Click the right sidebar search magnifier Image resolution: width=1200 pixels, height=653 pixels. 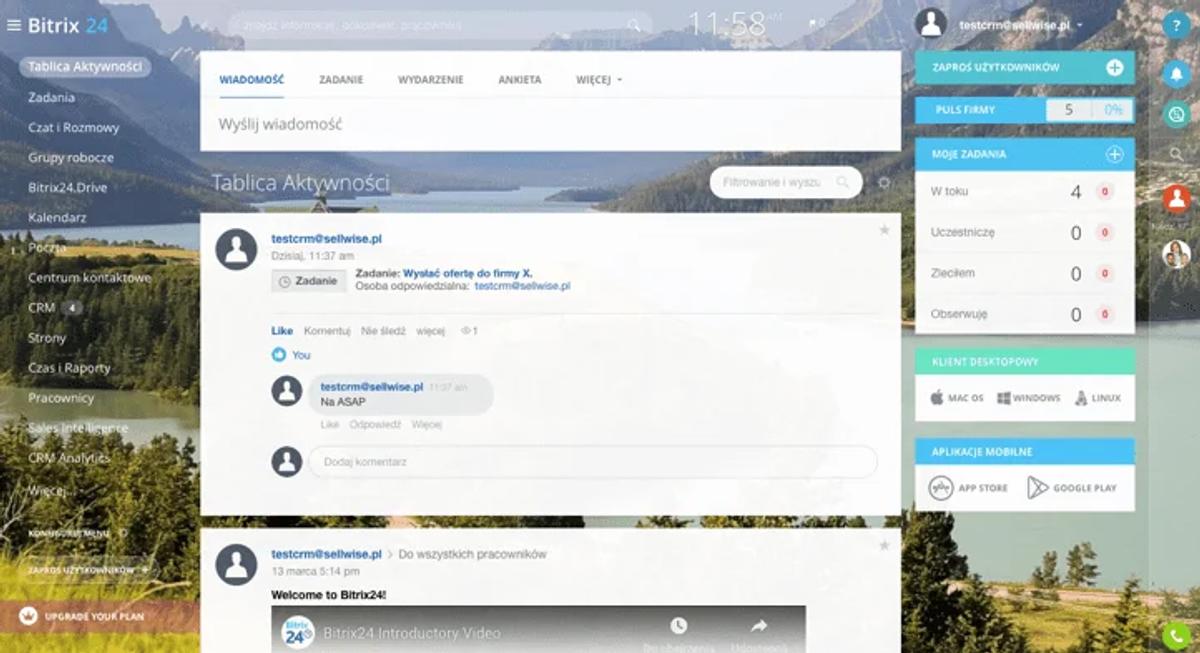(1176, 154)
